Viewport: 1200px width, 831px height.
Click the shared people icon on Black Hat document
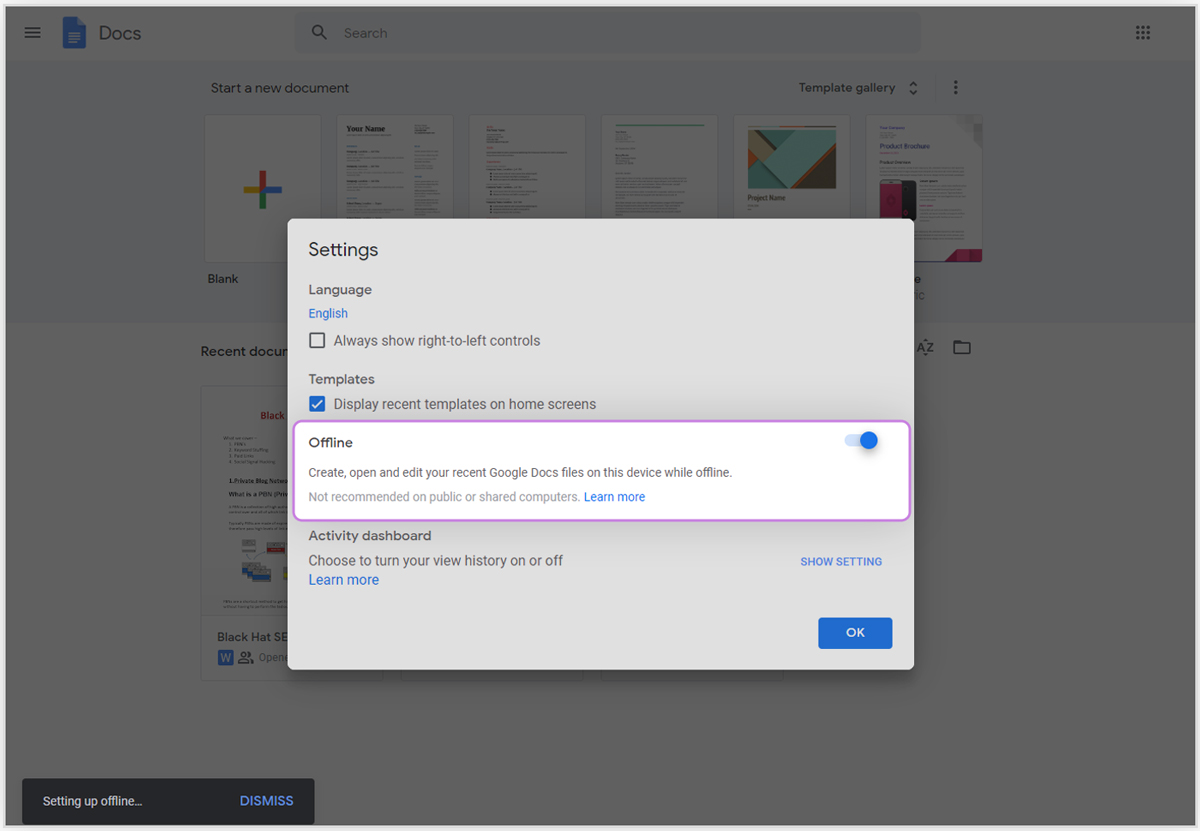pos(246,657)
